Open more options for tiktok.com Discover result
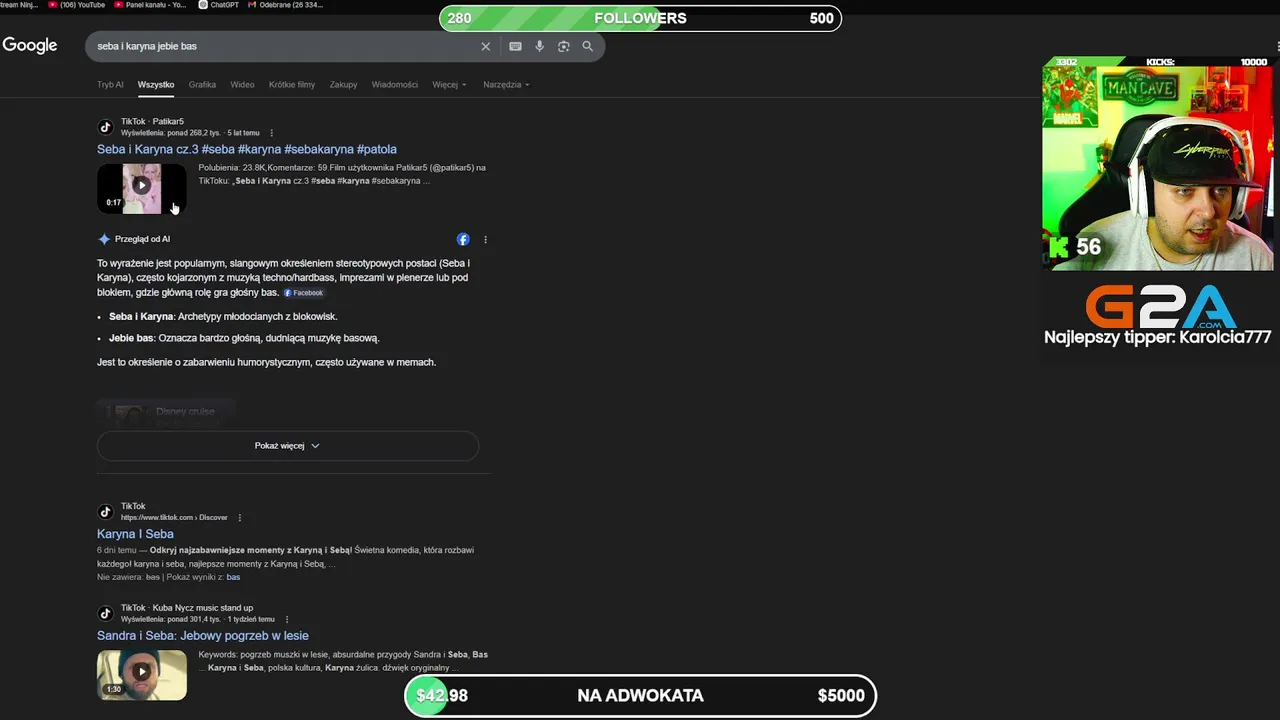 click(240, 518)
